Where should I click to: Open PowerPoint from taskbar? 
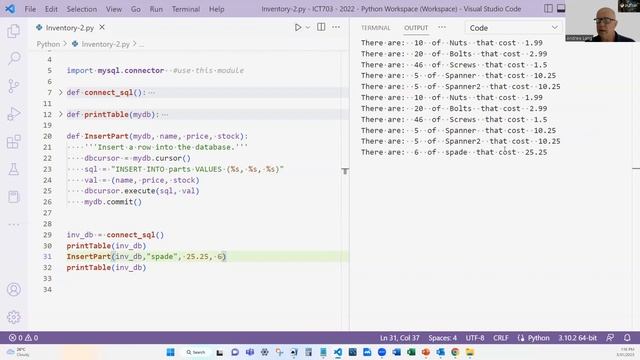point(426,352)
